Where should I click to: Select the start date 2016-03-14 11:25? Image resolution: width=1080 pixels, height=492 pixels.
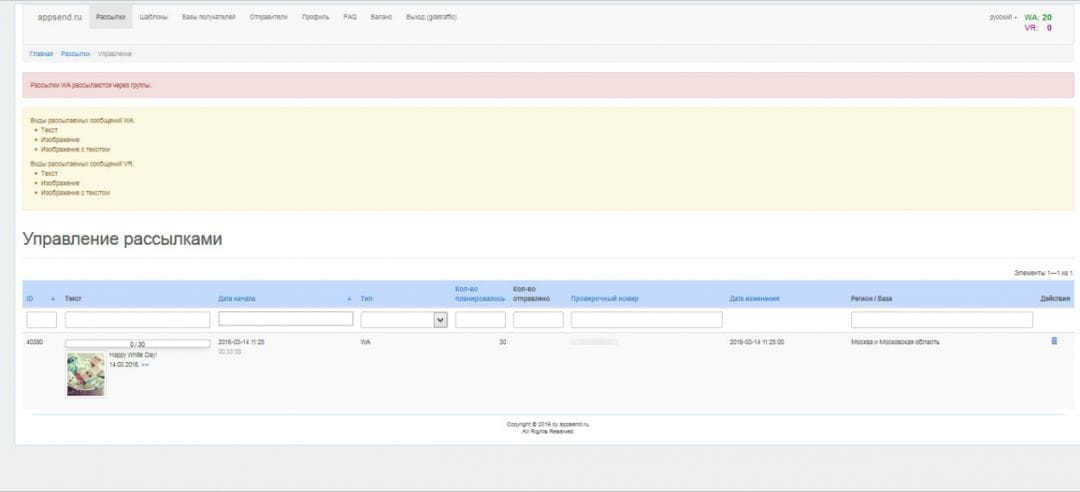(241, 342)
